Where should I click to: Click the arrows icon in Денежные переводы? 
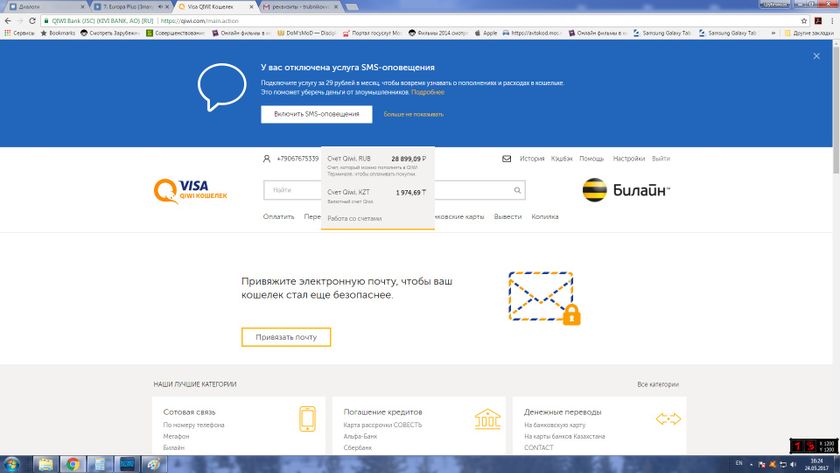[667, 418]
